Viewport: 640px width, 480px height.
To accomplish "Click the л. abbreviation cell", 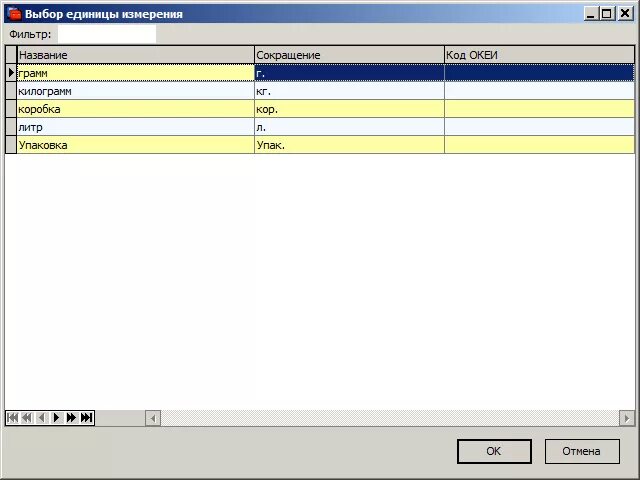I will [349, 127].
